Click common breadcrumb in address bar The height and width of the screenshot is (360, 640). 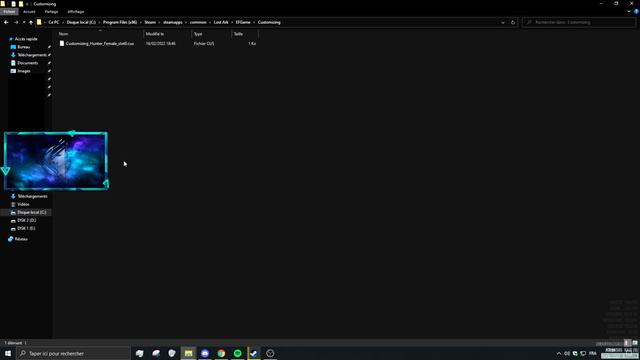pyautogui.click(x=198, y=22)
